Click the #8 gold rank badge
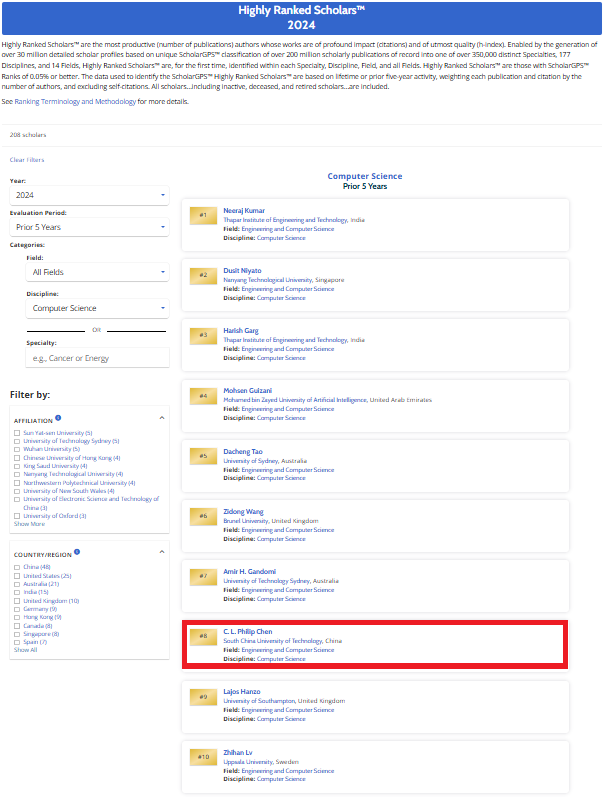 pyautogui.click(x=203, y=636)
